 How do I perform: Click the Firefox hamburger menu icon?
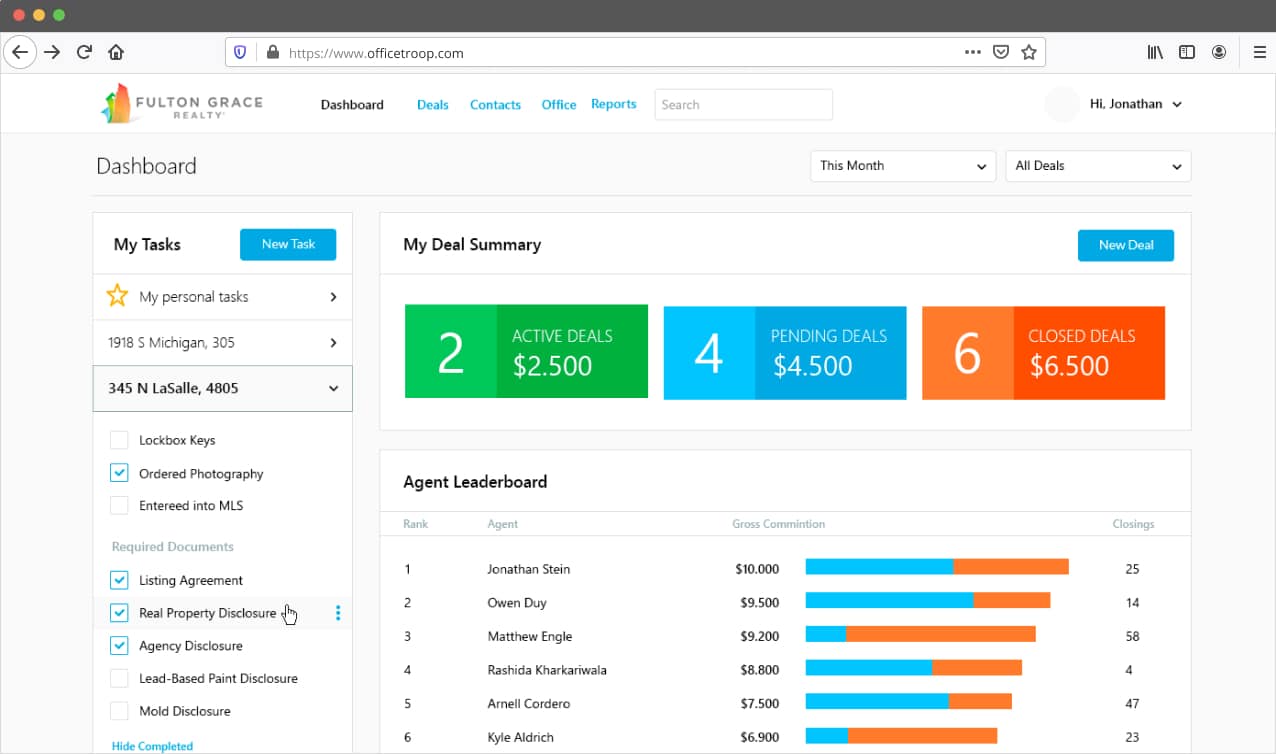click(x=1260, y=52)
